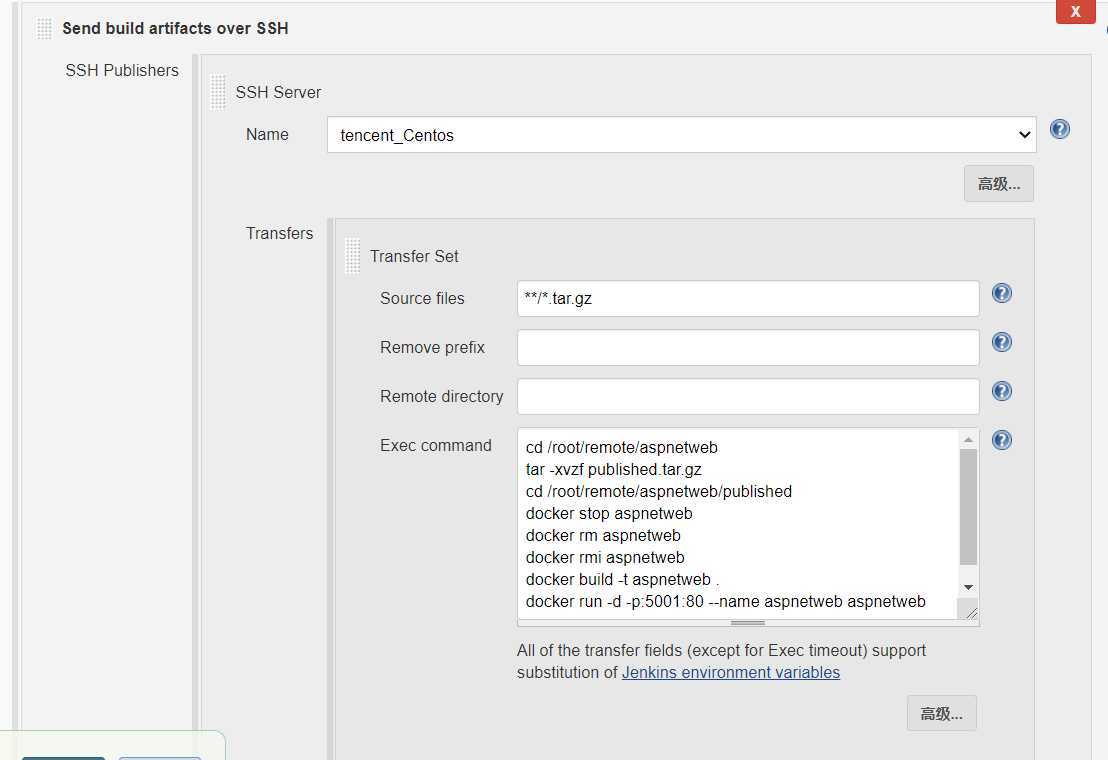Focus the Remote directory input field
Image resolution: width=1108 pixels, height=760 pixels.
(748, 396)
